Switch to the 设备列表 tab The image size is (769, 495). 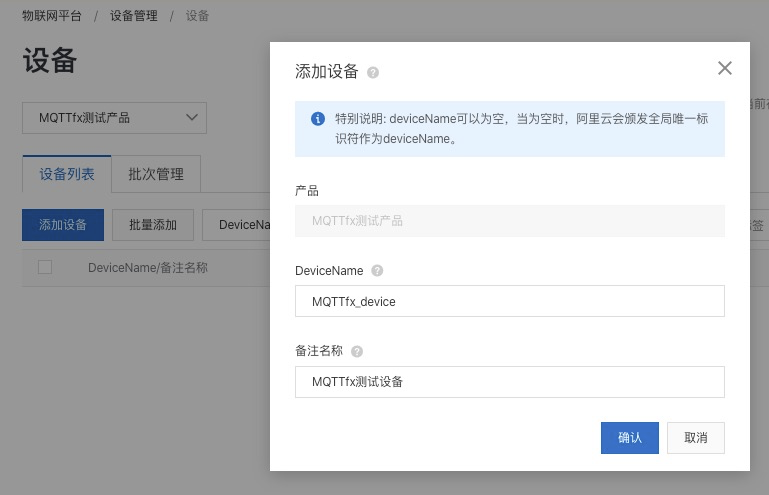point(67,174)
